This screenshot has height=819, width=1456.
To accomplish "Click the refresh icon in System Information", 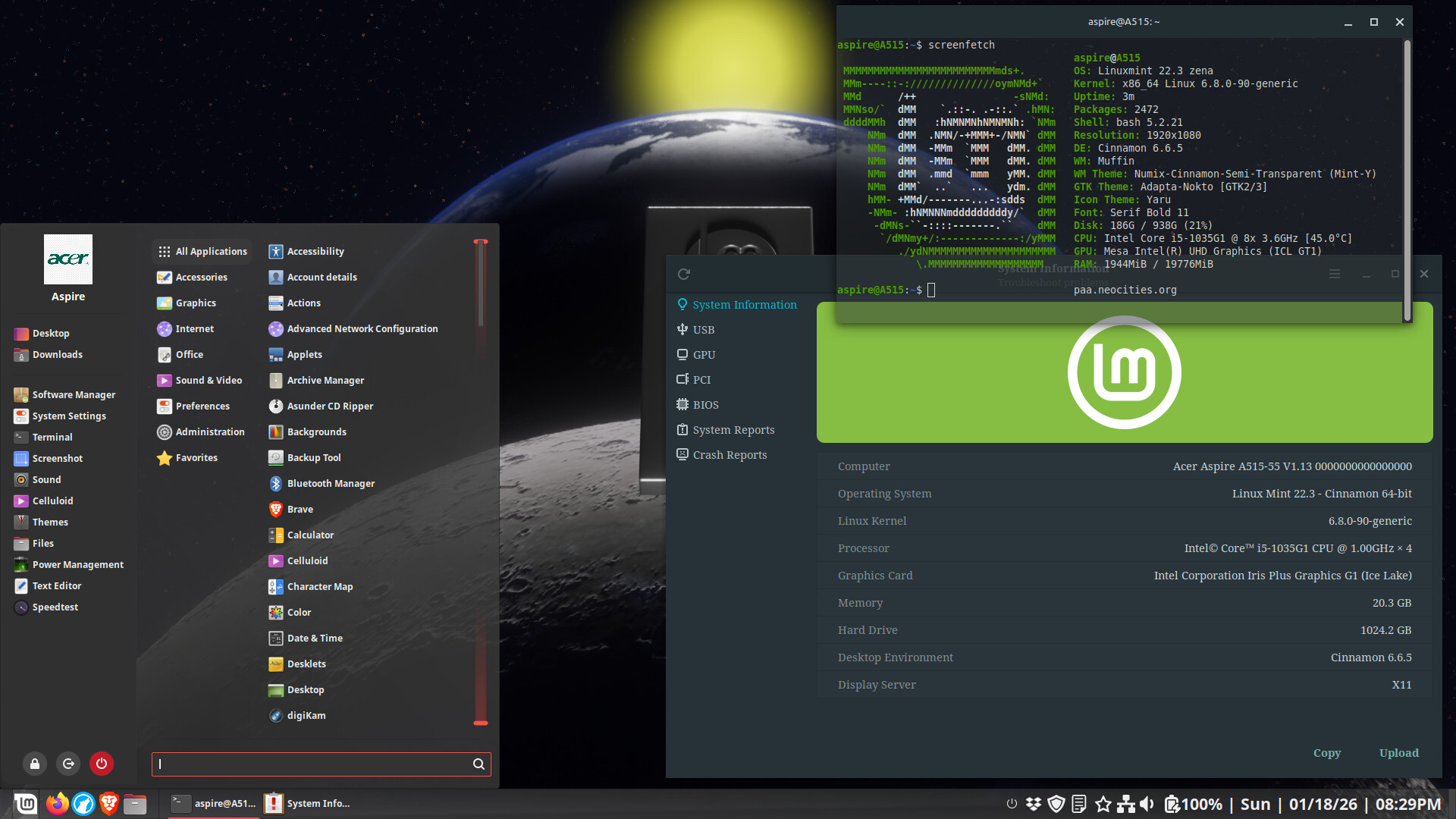I will click(x=684, y=274).
